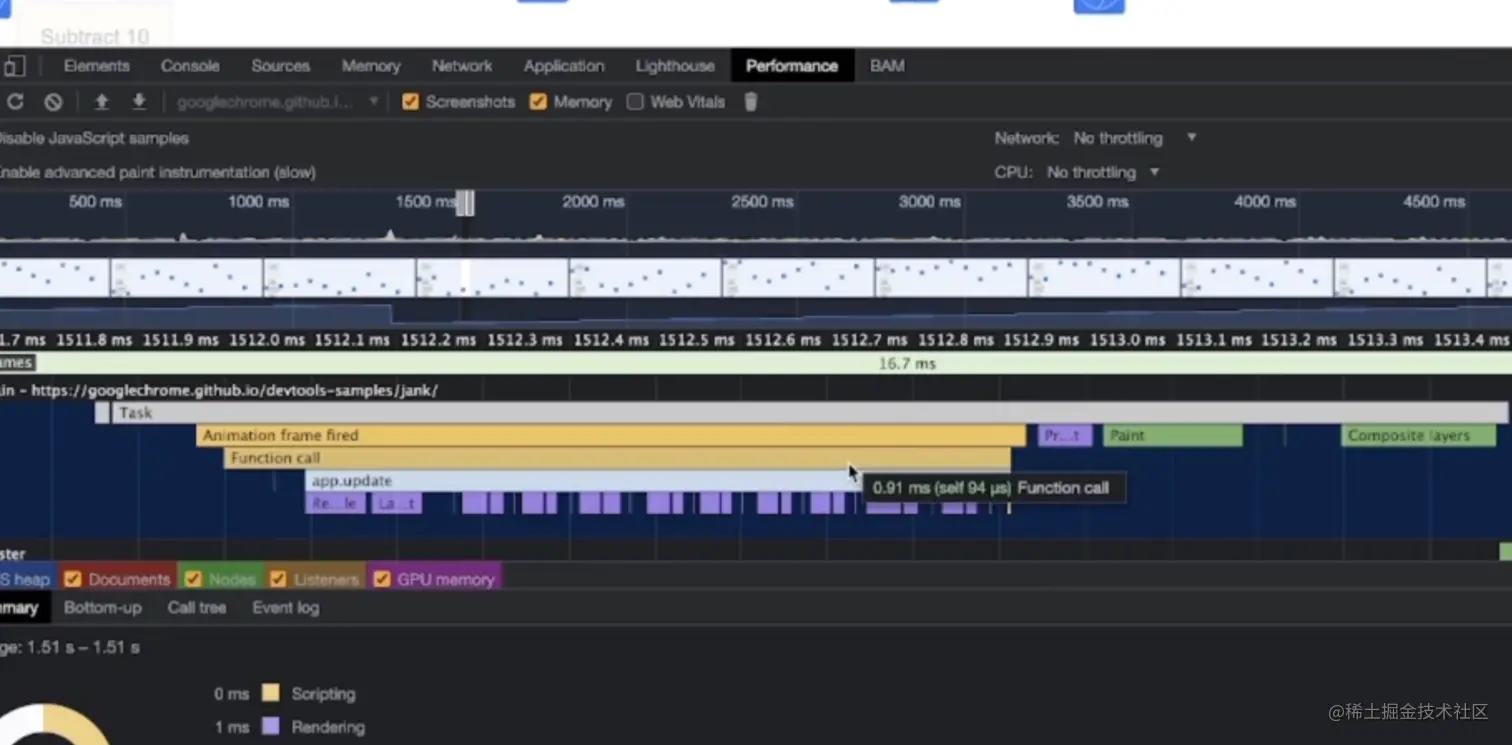Click the 4500 ms overview ruler mark
Viewport: 1512px width, 745px height.
pos(1434,202)
